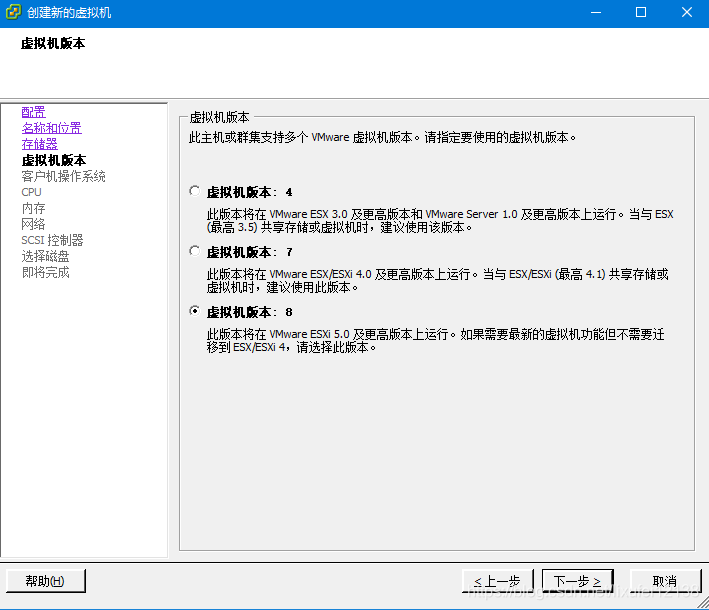Click the 此主机或群集支持多个 VMware intro text
The image size is (709, 610).
(383, 137)
